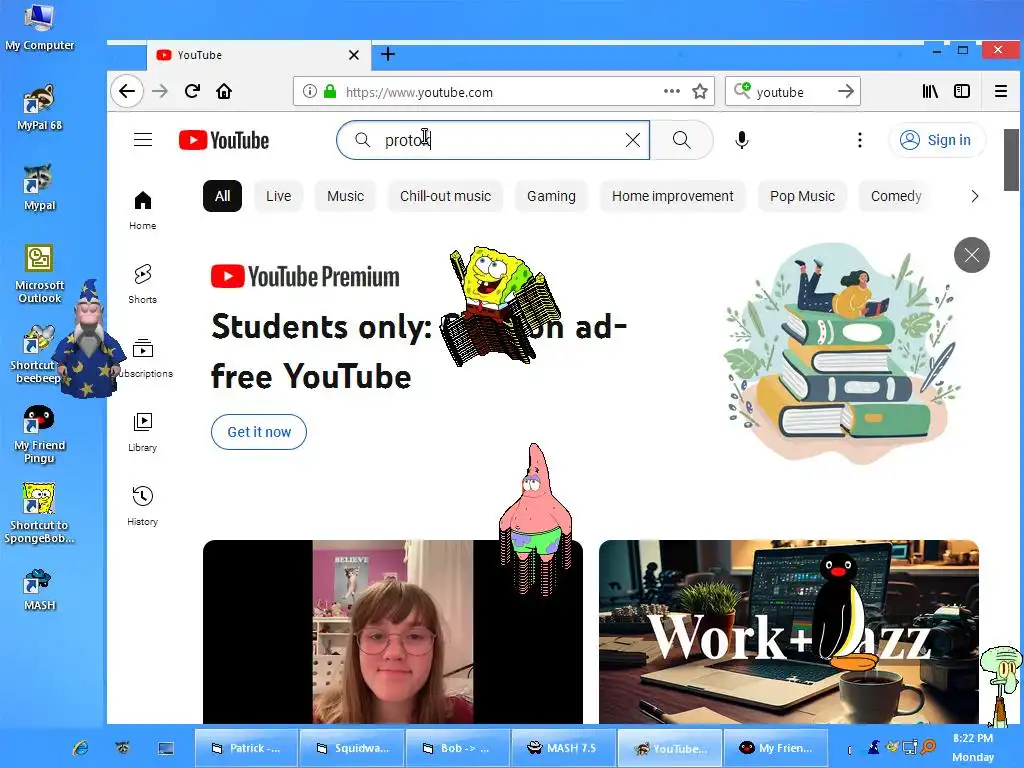Open YouTube settings three-dot menu
Viewport: 1024px width, 768px height.
[859, 140]
